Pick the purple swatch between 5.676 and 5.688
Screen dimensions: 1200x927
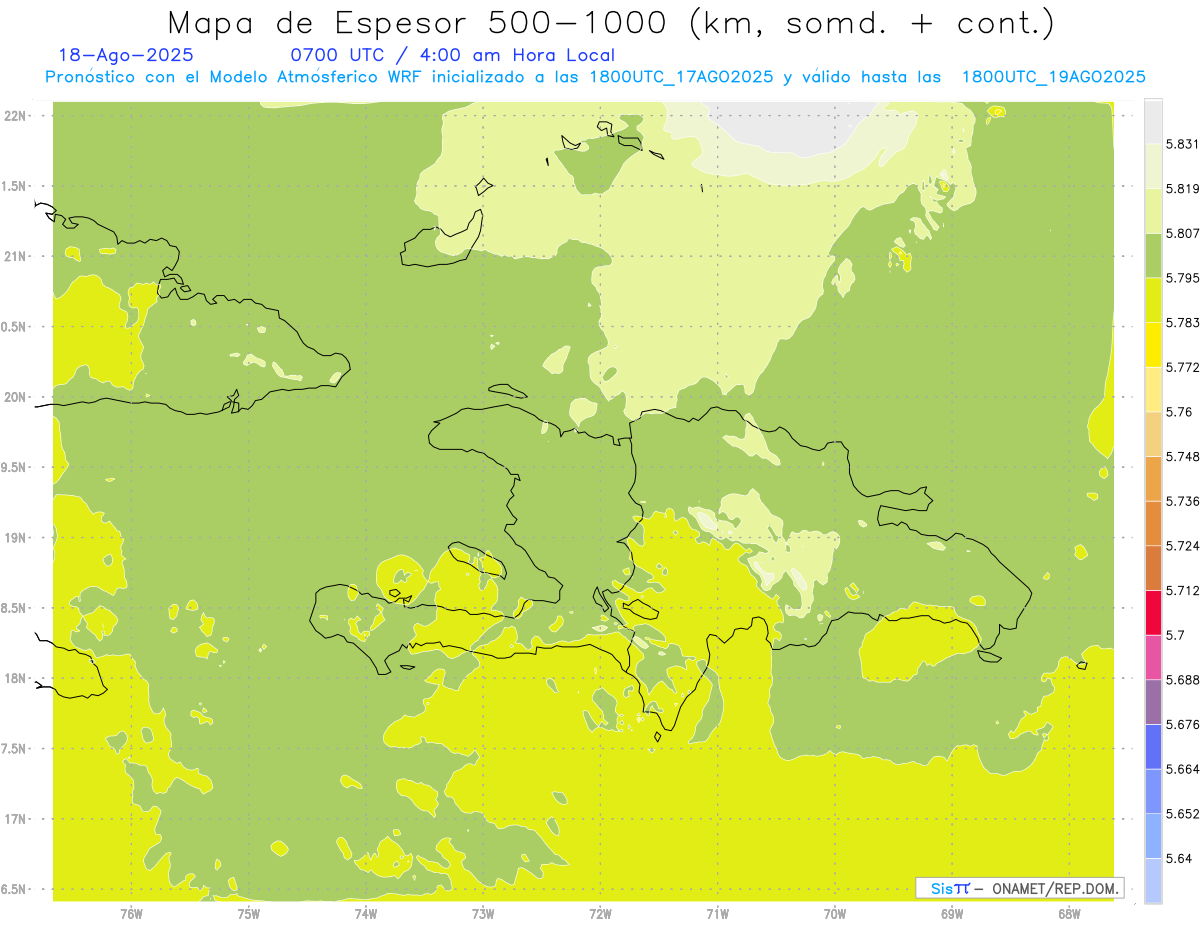pyautogui.click(x=1153, y=701)
